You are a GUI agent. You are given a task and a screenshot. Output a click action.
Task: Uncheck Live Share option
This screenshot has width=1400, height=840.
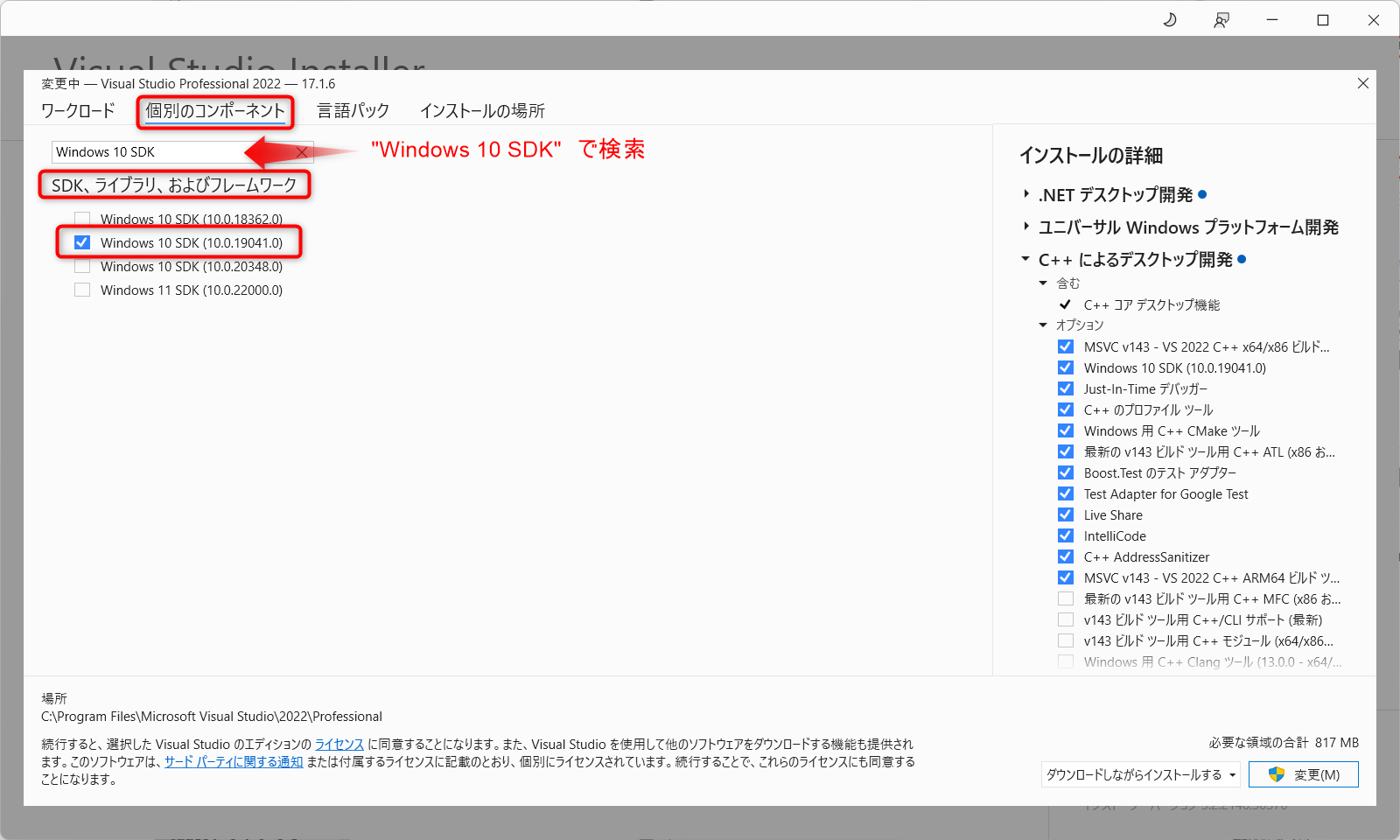1066,514
